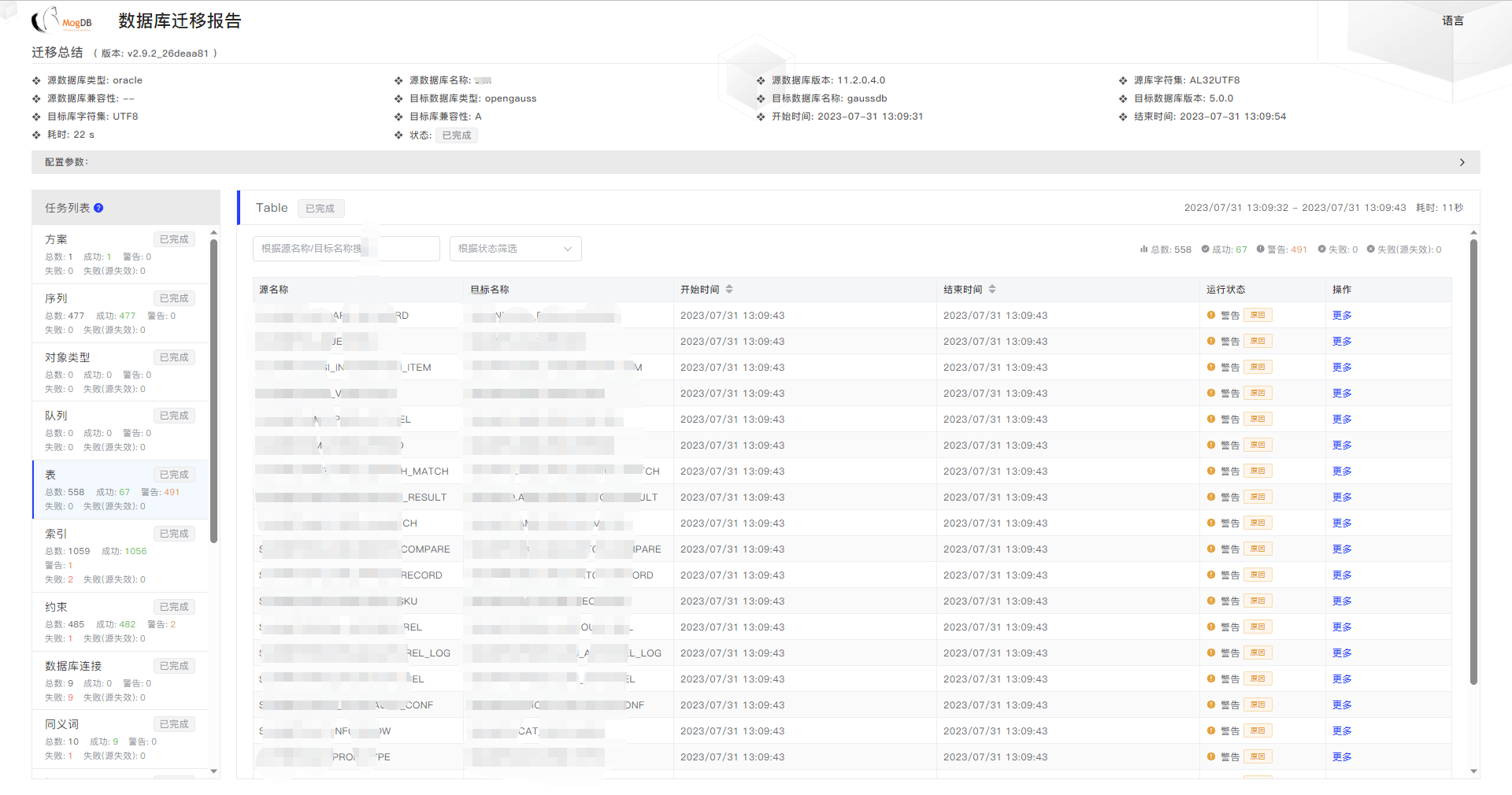Image resolution: width=1512 pixels, height=795 pixels.
Task: Open 更多 for the H_MATCH row
Action: tap(1342, 471)
